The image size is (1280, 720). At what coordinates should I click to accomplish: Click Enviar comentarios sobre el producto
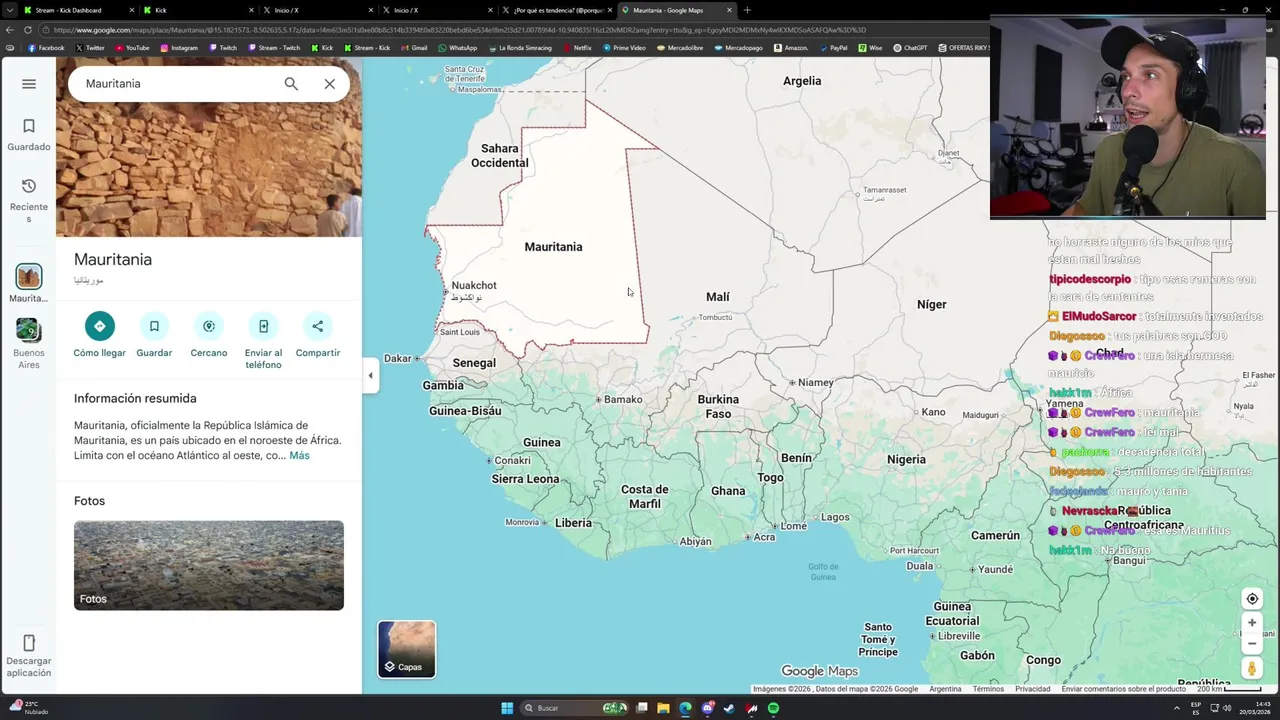pyautogui.click(x=1124, y=689)
